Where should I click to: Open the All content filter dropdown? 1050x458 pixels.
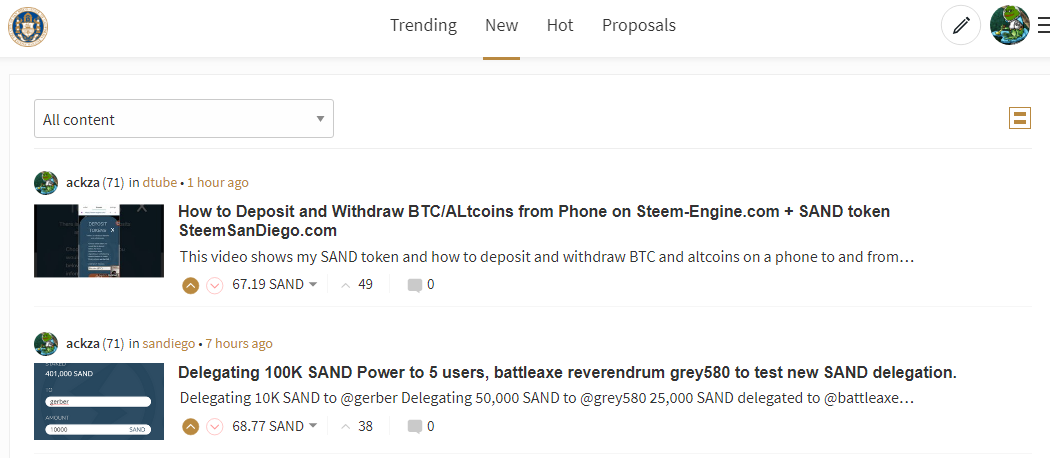[x=184, y=119]
